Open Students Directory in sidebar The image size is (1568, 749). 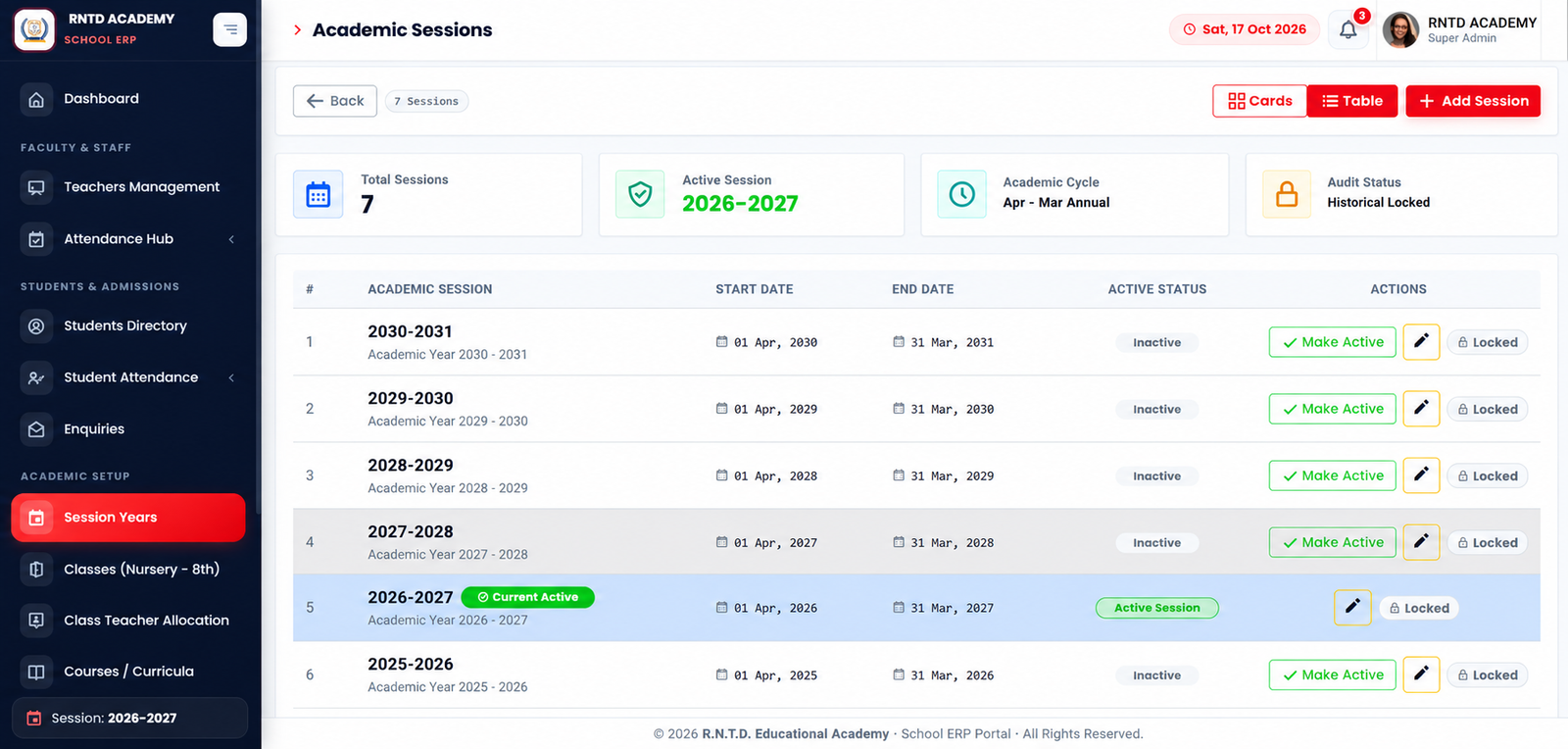pos(128,326)
